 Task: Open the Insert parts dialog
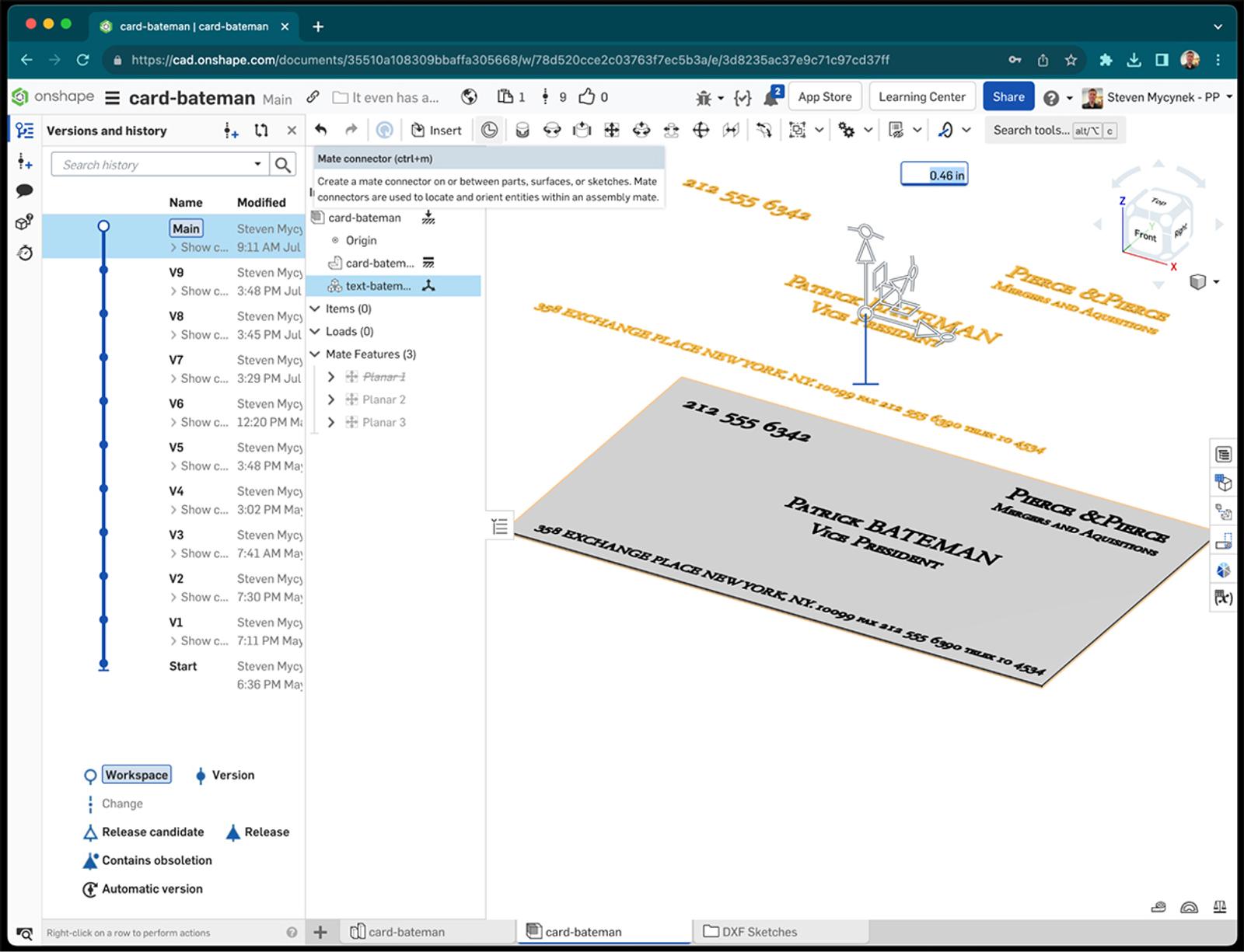click(x=436, y=130)
